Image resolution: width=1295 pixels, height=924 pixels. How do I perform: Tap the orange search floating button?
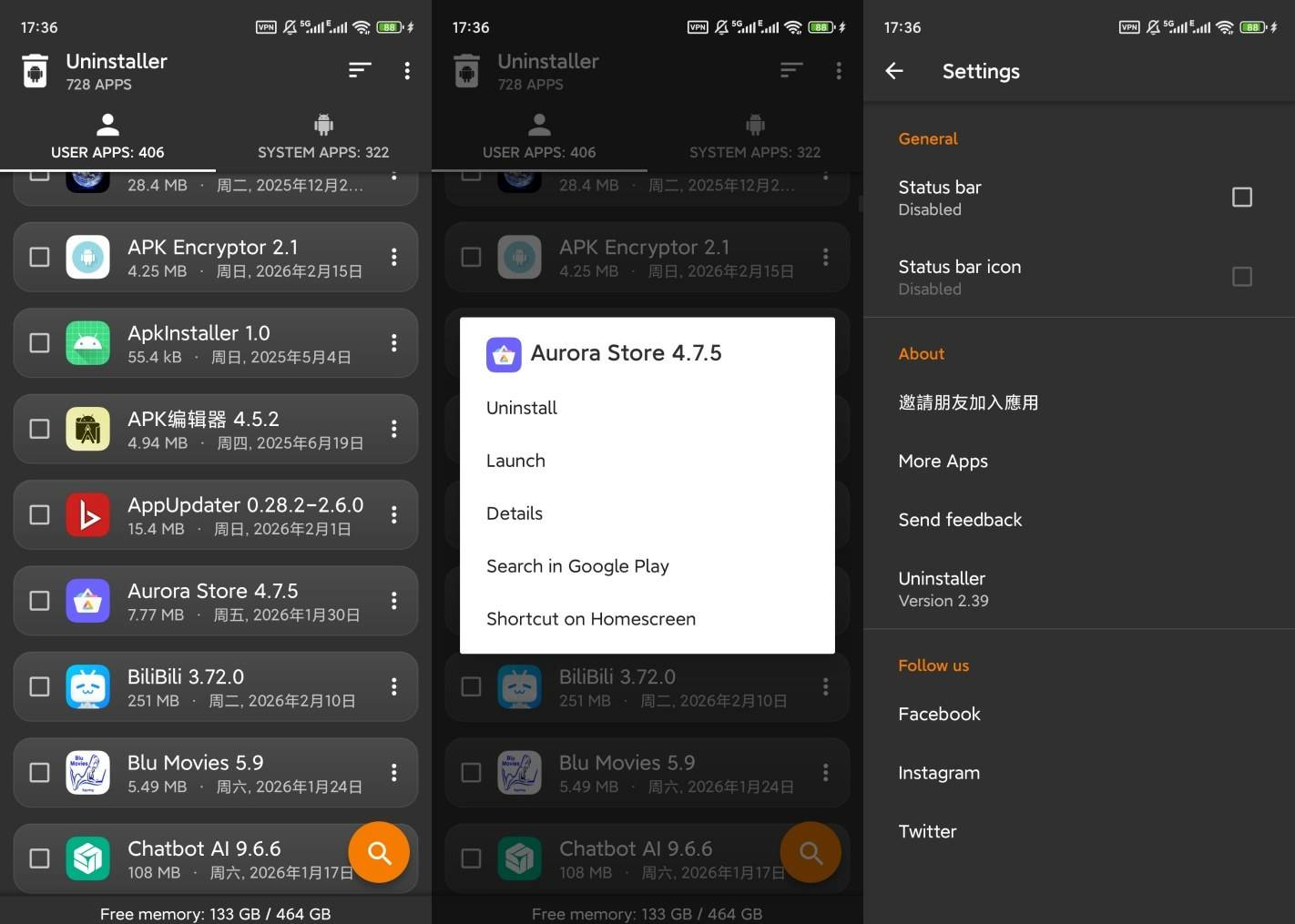point(379,852)
